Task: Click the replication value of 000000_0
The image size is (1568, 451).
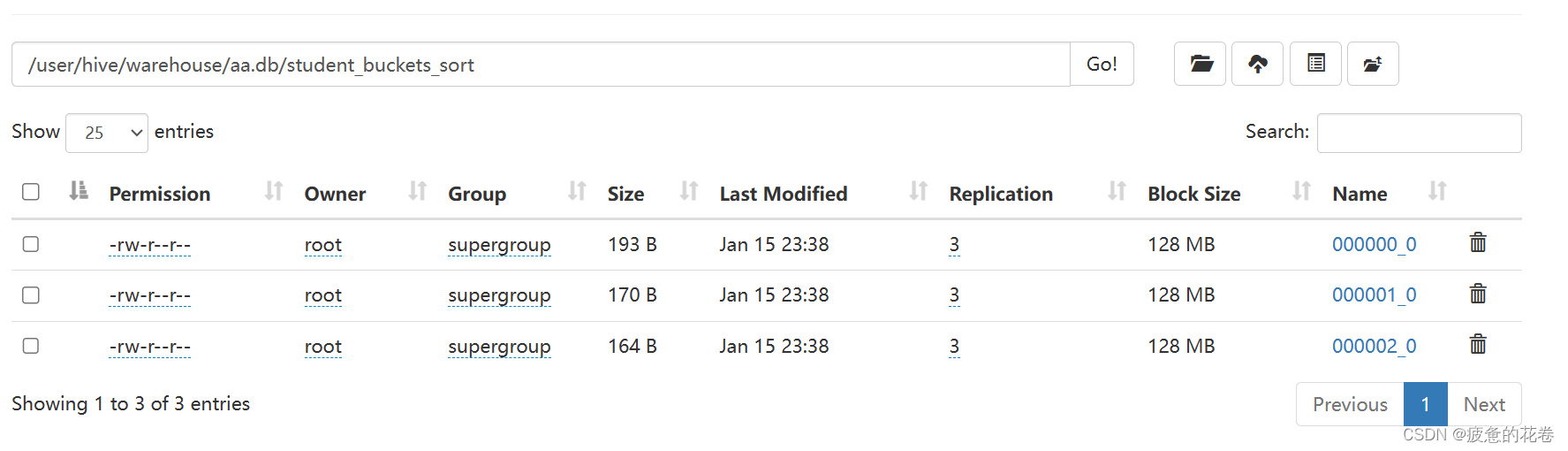Action: point(954,245)
